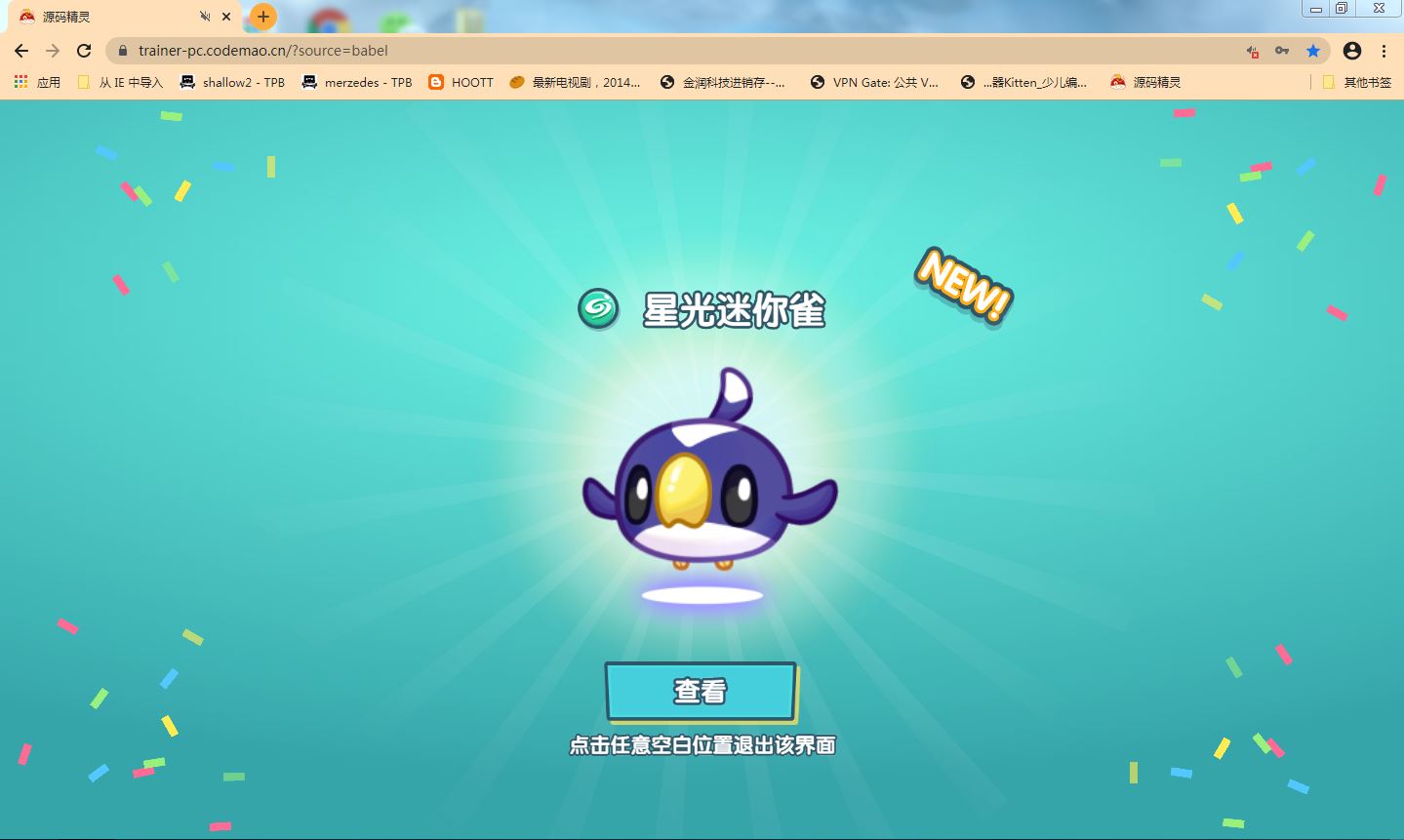Image resolution: width=1404 pixels, height=840 pixels.
Task: Restore down the Chrome window
Action: tap(1342, 9)
